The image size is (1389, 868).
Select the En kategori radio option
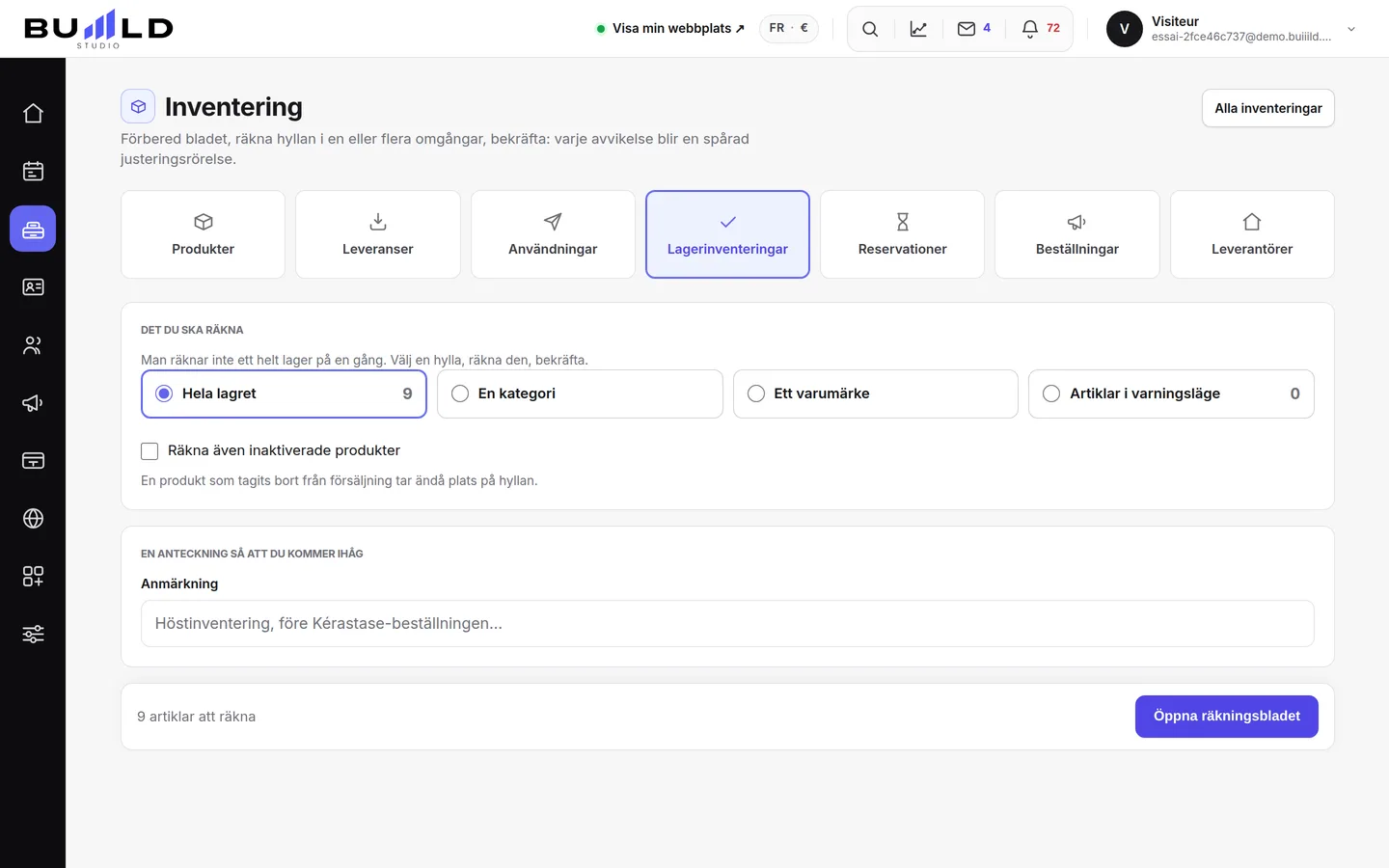point(580,393)
